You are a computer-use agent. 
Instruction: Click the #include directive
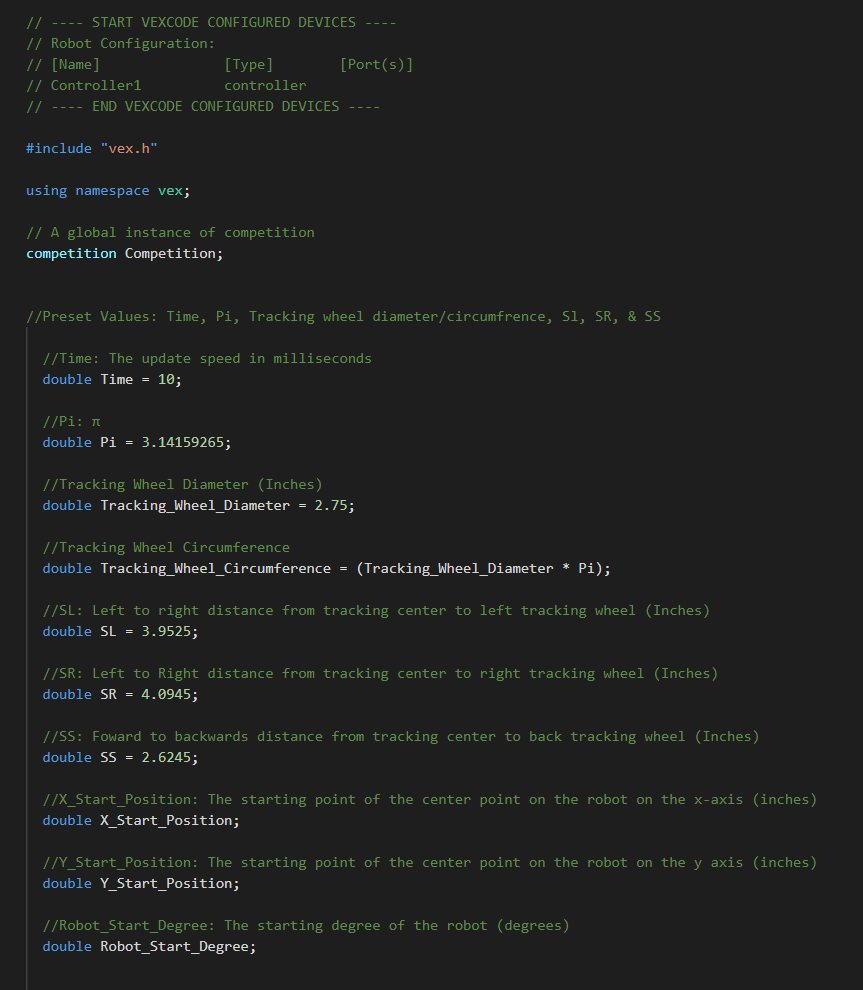click(x=59, y=148)
